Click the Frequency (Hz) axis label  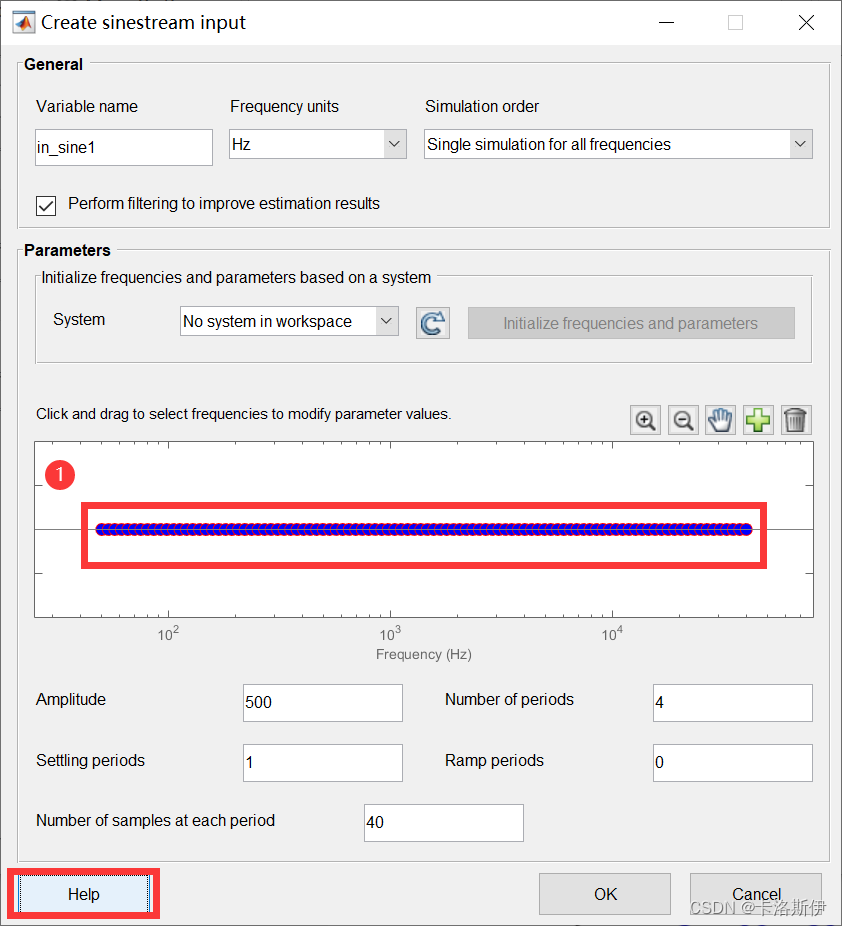click(424, 654)
